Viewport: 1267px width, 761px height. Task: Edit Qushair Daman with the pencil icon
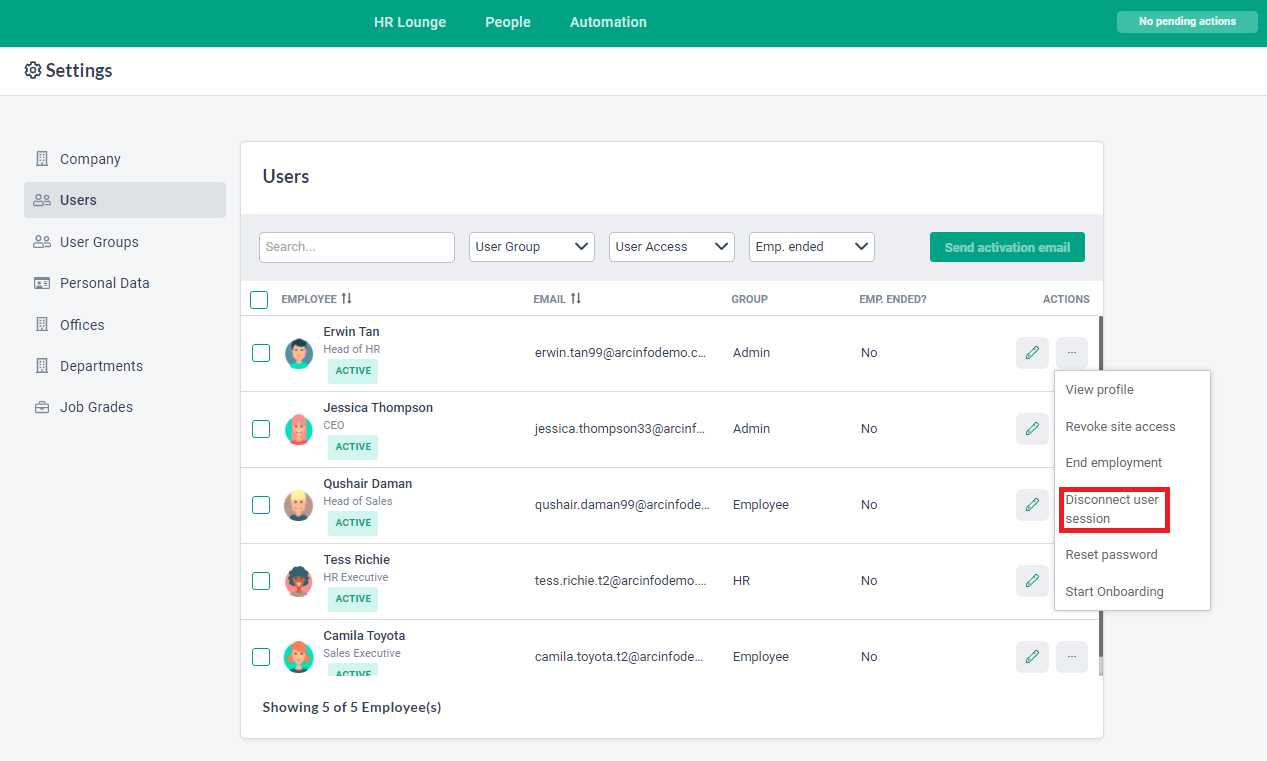1032,505
